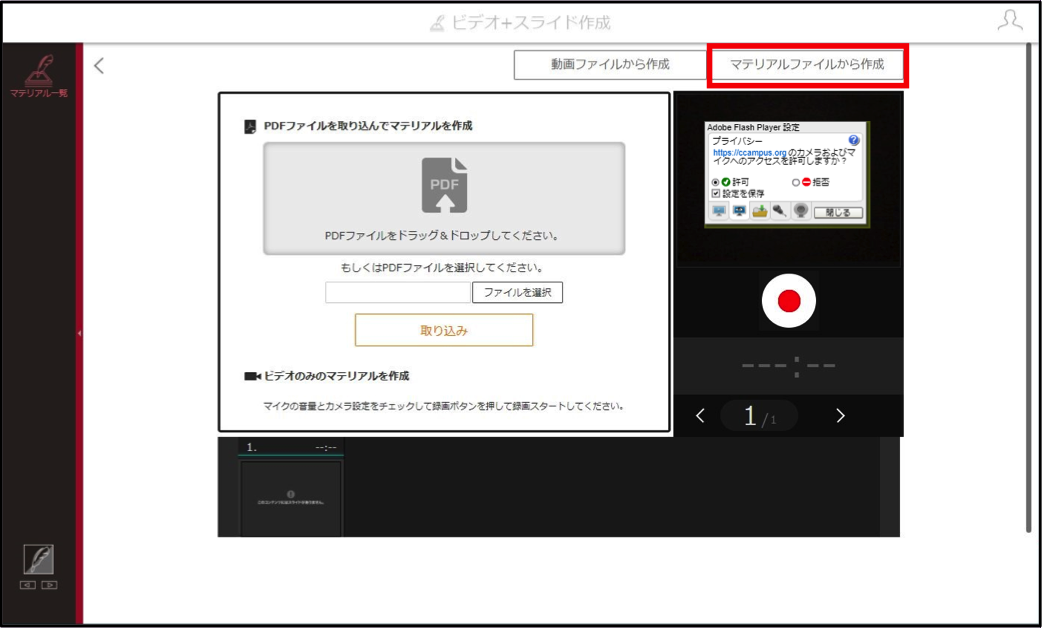Viewport: 1042px width, 628px height.
Task: Click the PDF document icon in drop zone
Action: pyautogui.click(x=444, y=185)
